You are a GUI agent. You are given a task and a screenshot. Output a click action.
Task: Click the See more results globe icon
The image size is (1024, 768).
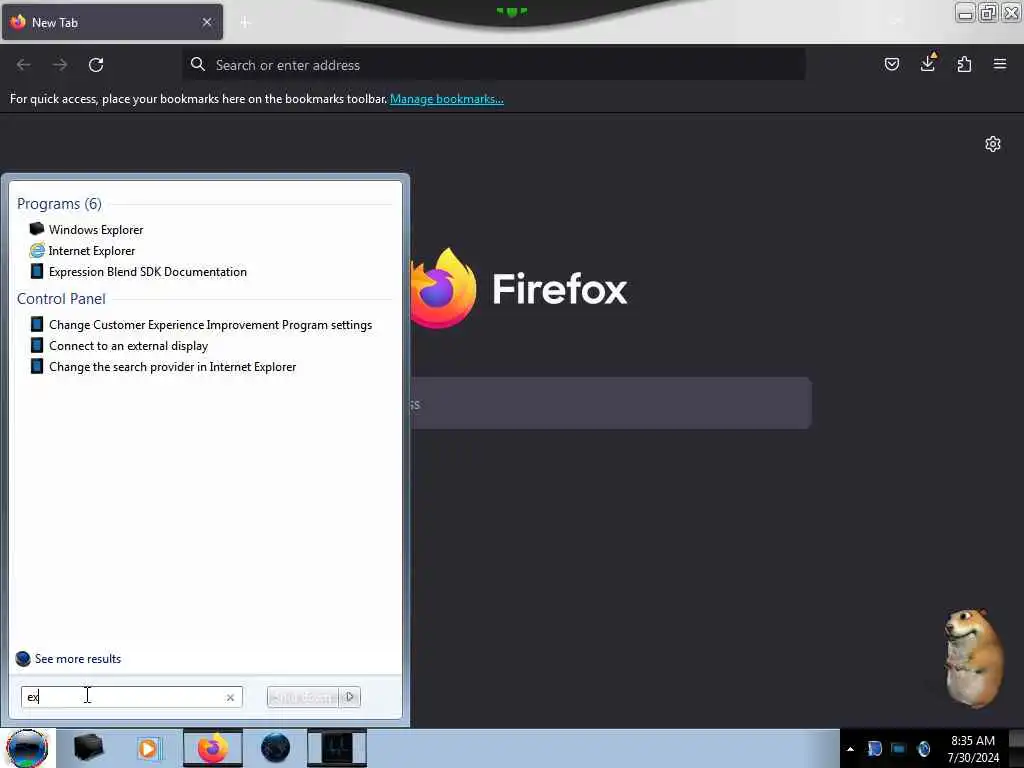click(x=23, y=658)
